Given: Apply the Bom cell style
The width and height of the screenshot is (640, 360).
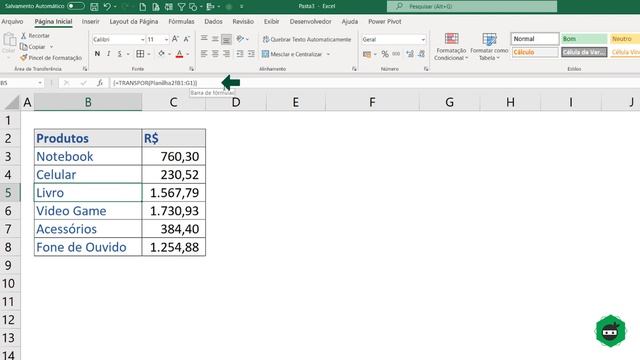Looking at the screenshot, I should point(584,39).
